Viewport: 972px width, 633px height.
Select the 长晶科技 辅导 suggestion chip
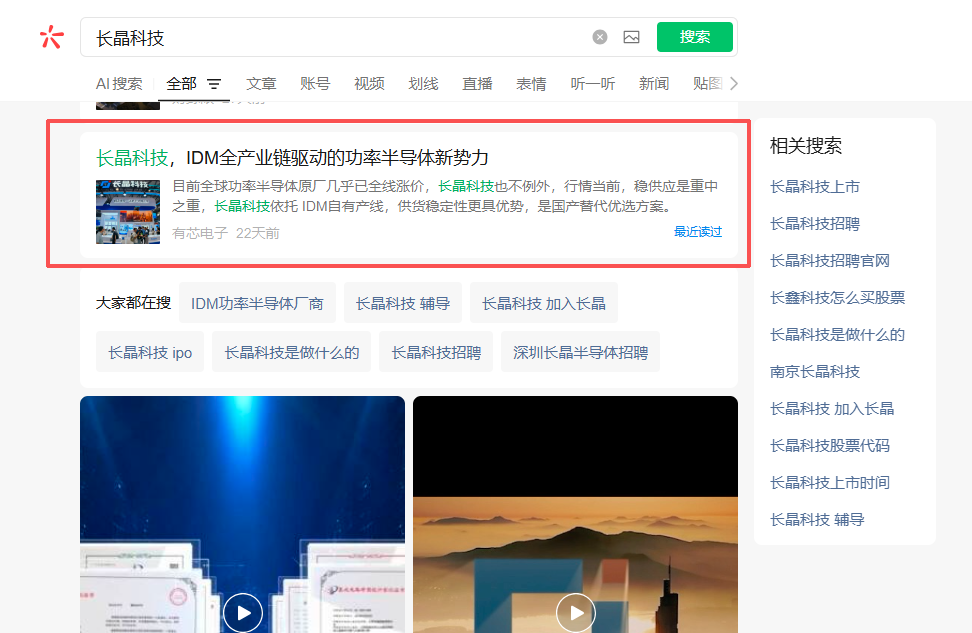pos(403,303)
